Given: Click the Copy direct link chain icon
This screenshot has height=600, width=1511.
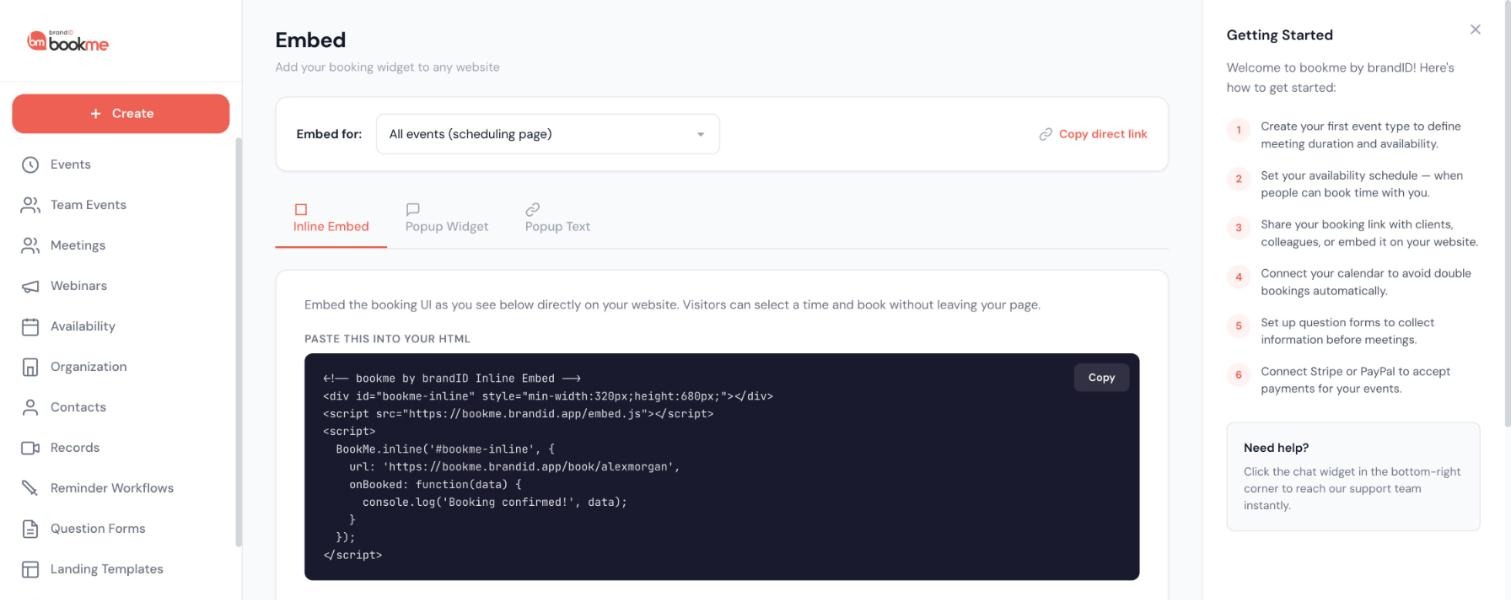Looking at the screenshot, I should (1046, 134).
